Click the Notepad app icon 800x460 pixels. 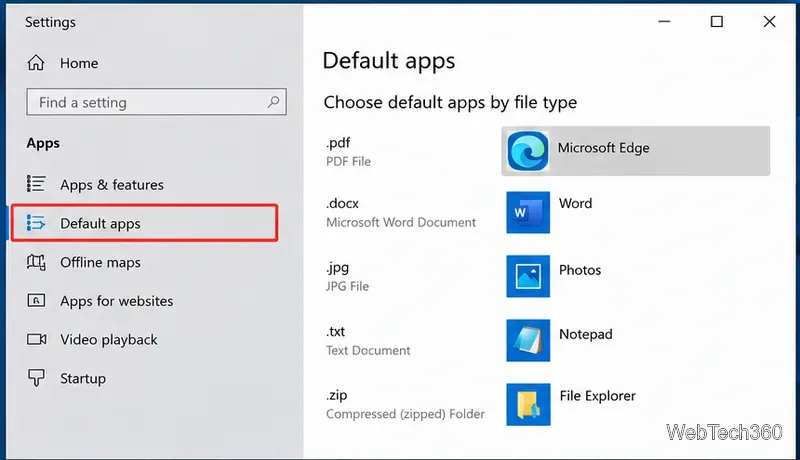tap(528, 340)
